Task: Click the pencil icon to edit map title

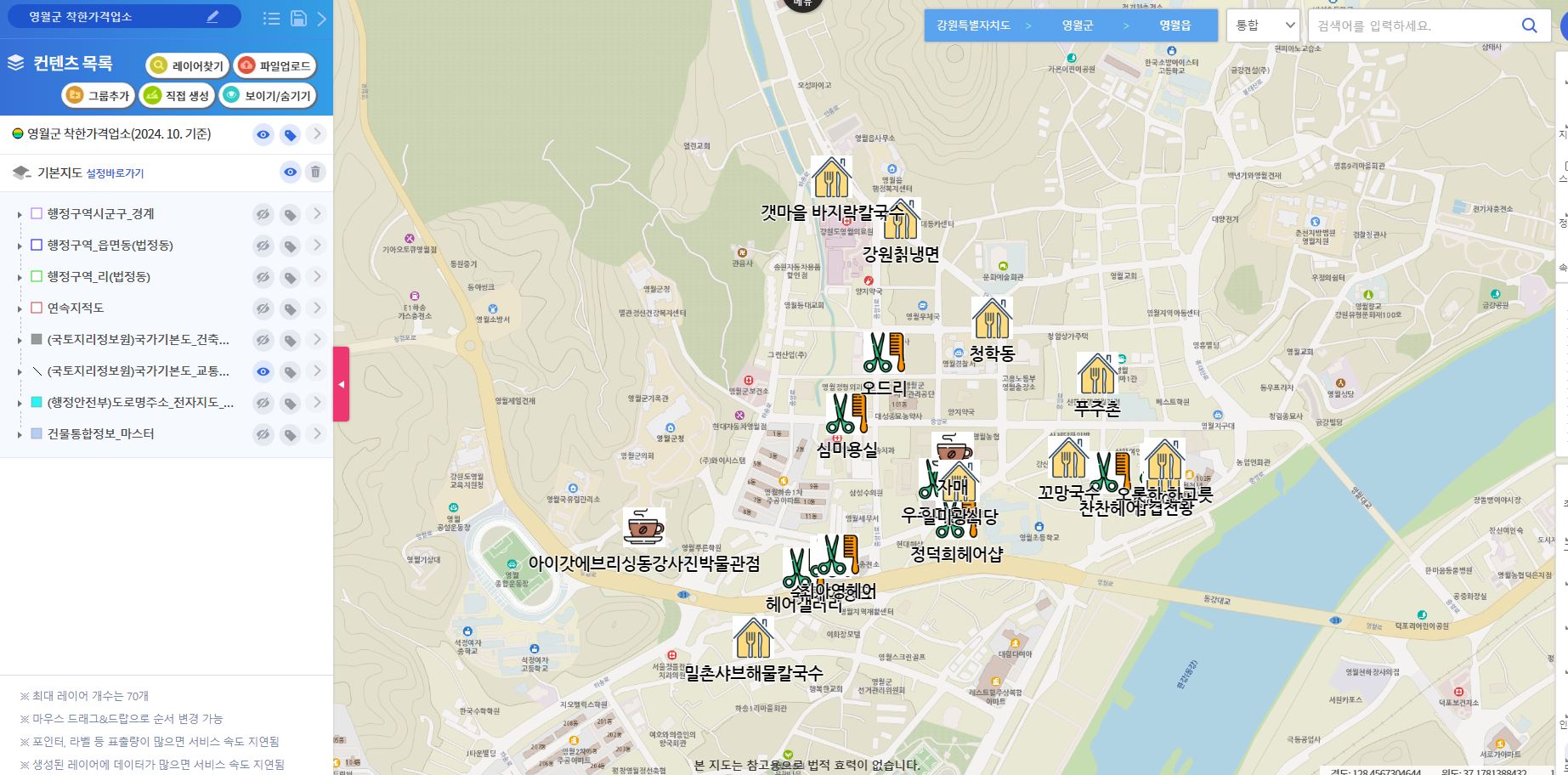Action: pyautogui.click(x=212, y=17)
